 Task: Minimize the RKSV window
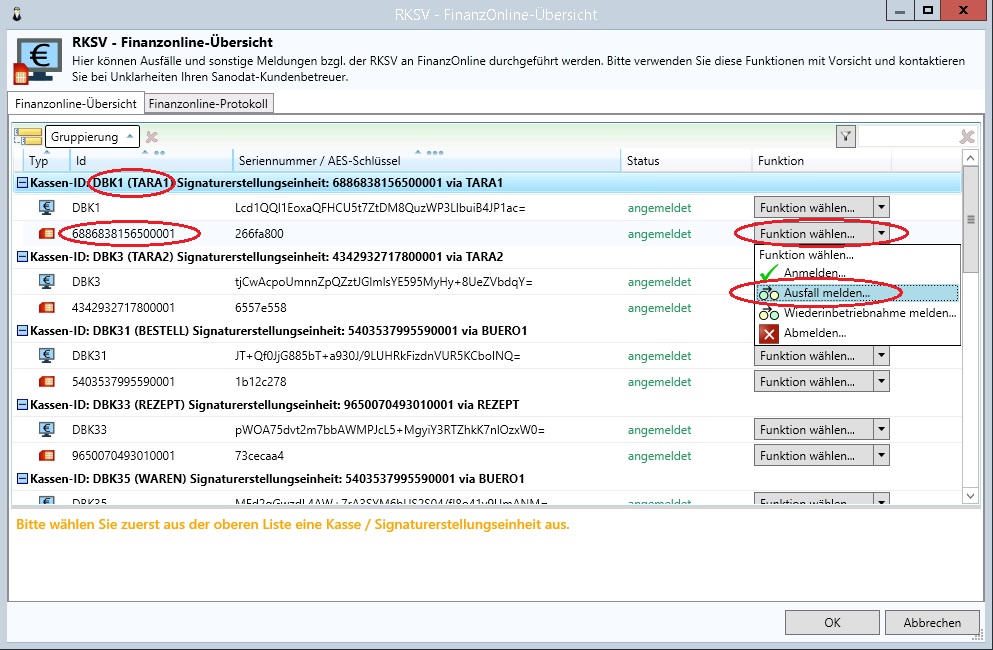tap(899, 11)
